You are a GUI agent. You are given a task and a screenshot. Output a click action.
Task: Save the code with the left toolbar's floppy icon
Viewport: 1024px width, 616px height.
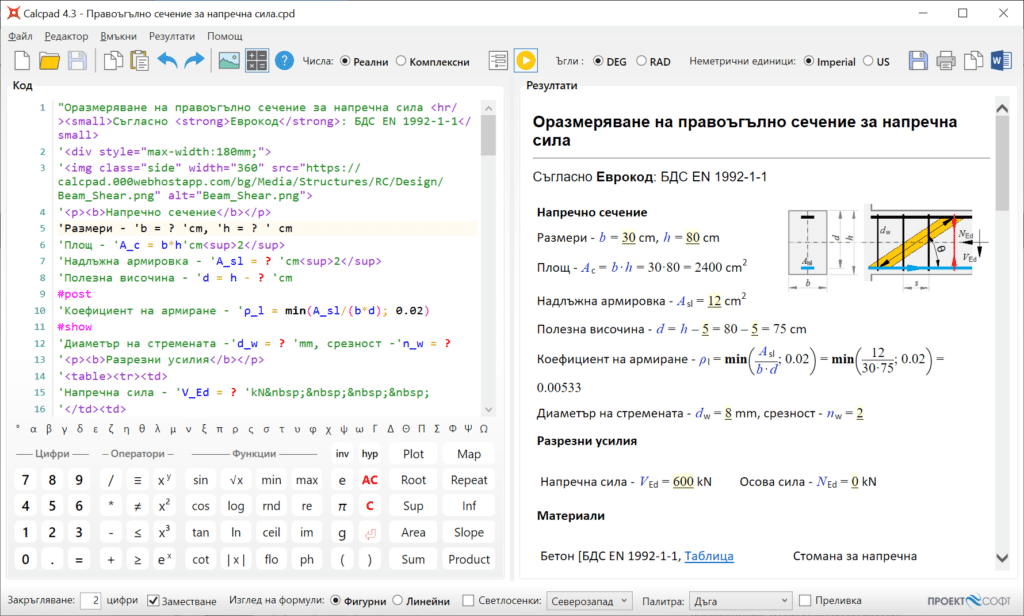click(77, 61)
